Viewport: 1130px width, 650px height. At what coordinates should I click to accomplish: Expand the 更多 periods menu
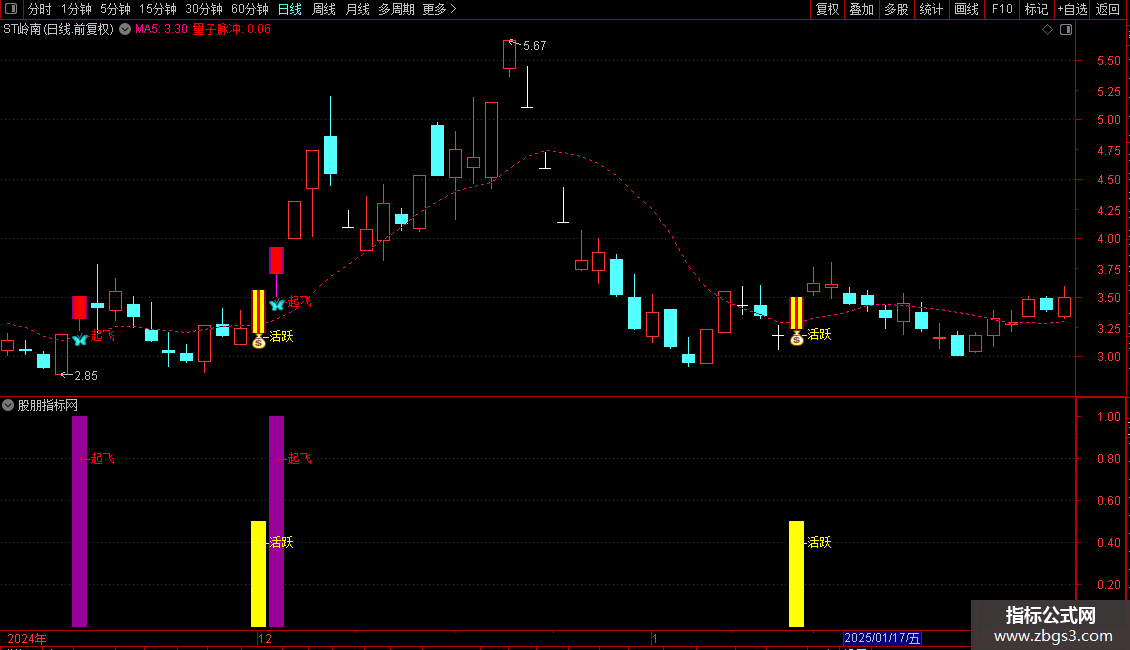439,9
